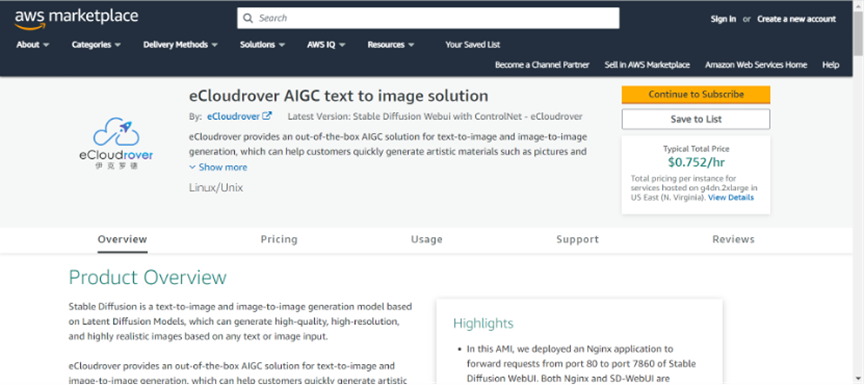Open the Reviews tab
The height and width of the screenshot is (385, 865).
click(733, 239)
